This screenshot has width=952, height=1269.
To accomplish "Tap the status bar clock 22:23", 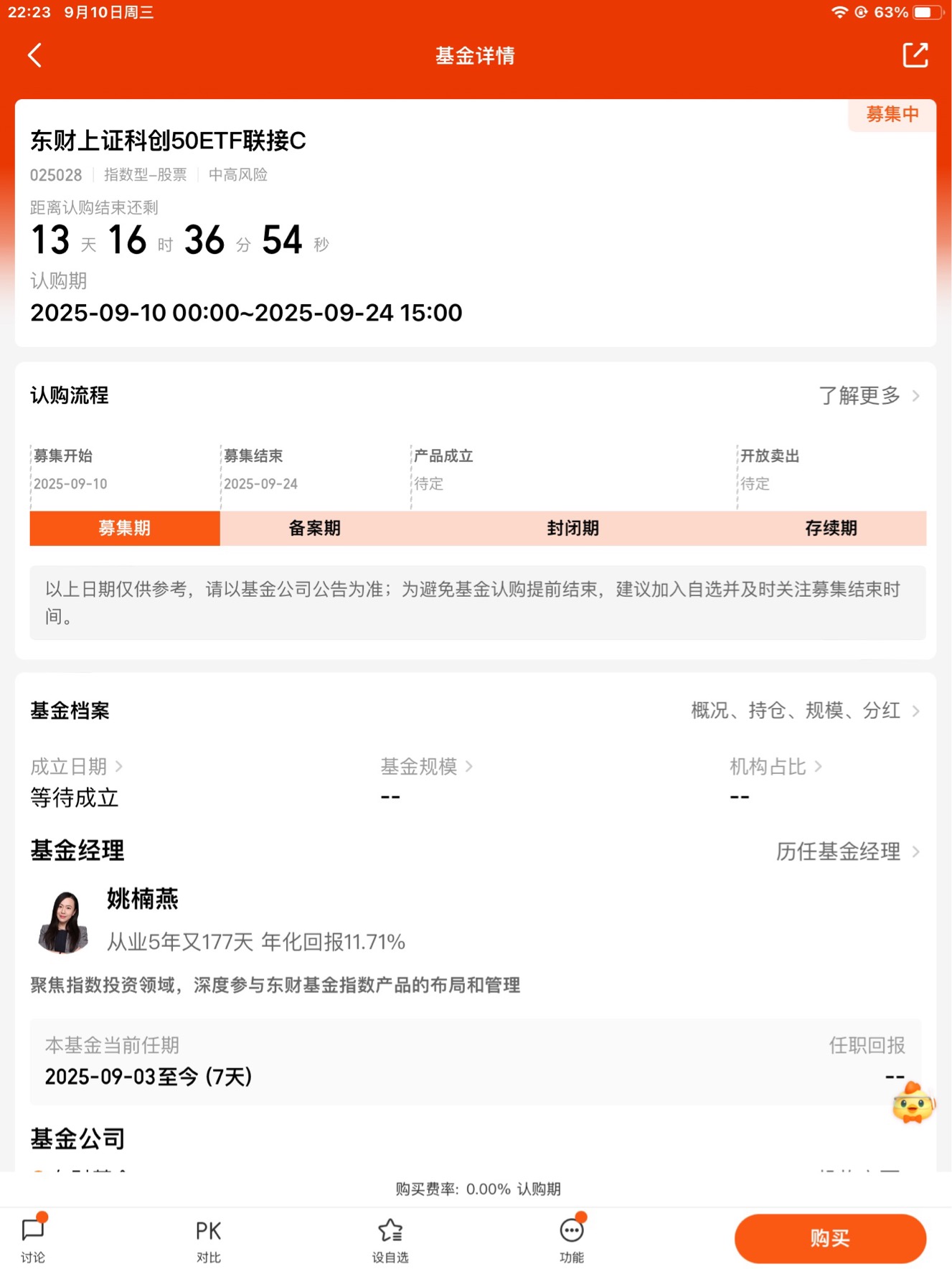I will click(29, 12).
